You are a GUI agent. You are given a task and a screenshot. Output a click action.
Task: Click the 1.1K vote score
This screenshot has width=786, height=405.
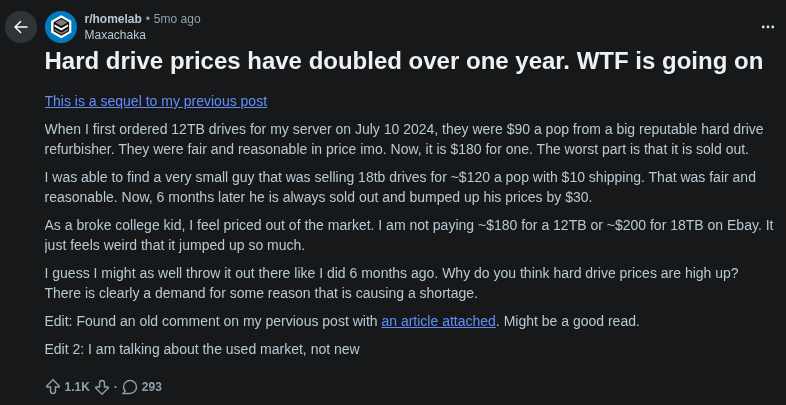click(77, 386)
